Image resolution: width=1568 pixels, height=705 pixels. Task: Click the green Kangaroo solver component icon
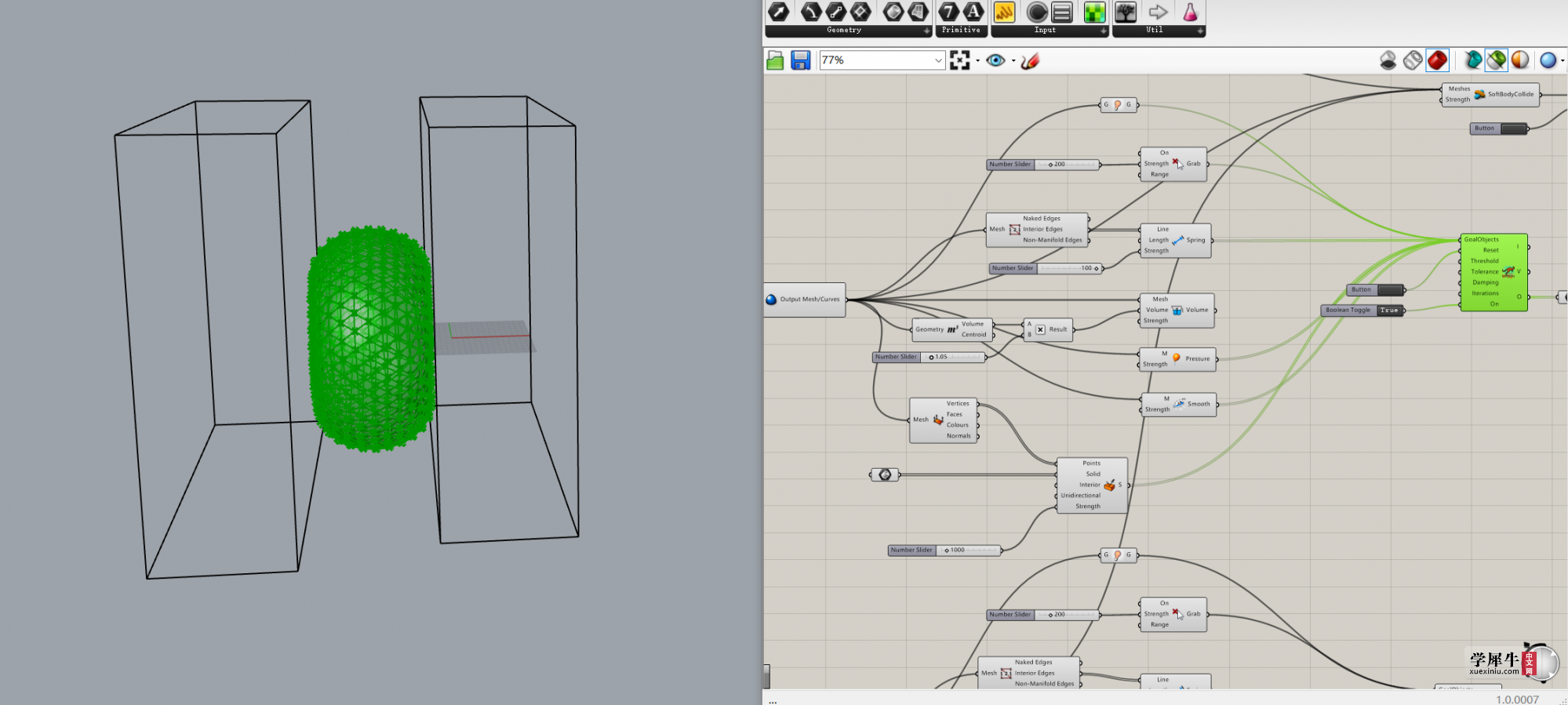pos(1508,271)
